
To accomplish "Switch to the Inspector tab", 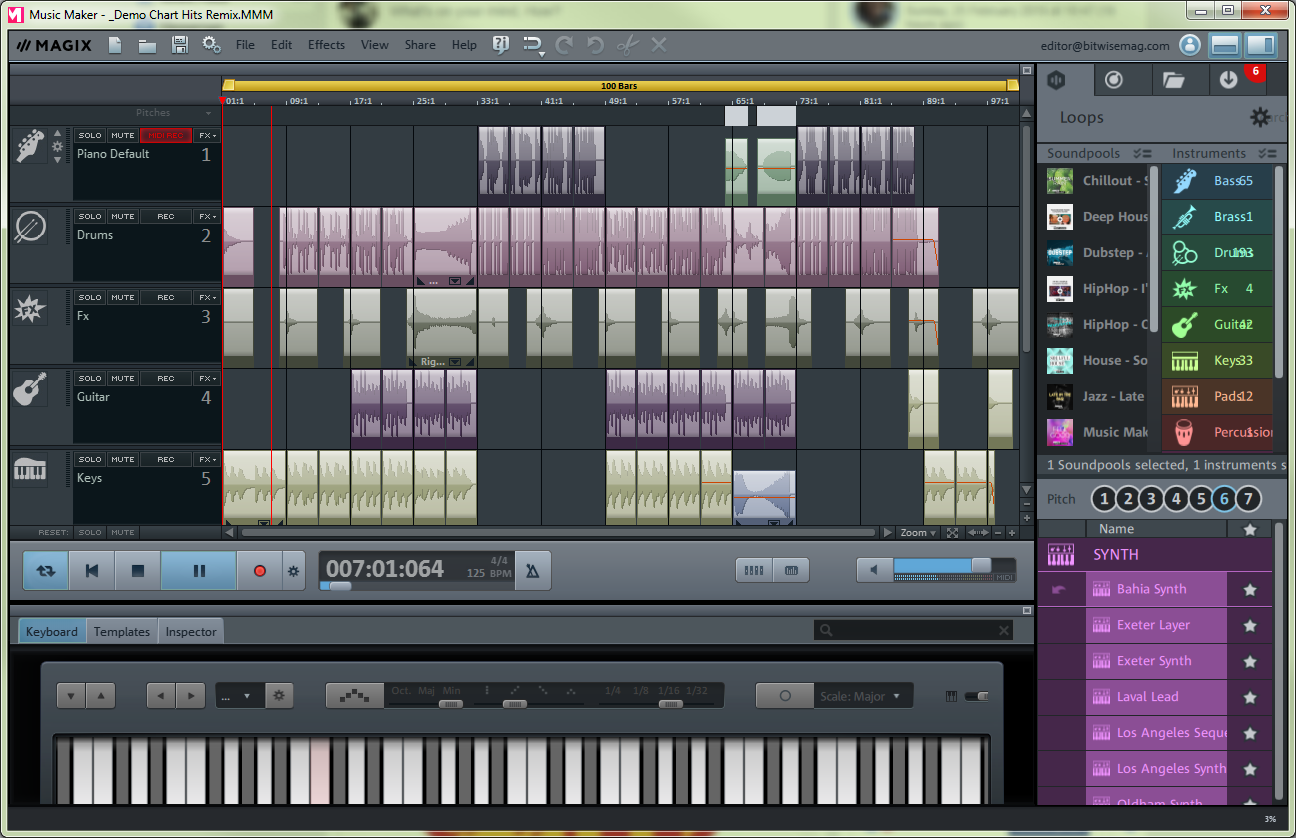I will coord(190,631).
